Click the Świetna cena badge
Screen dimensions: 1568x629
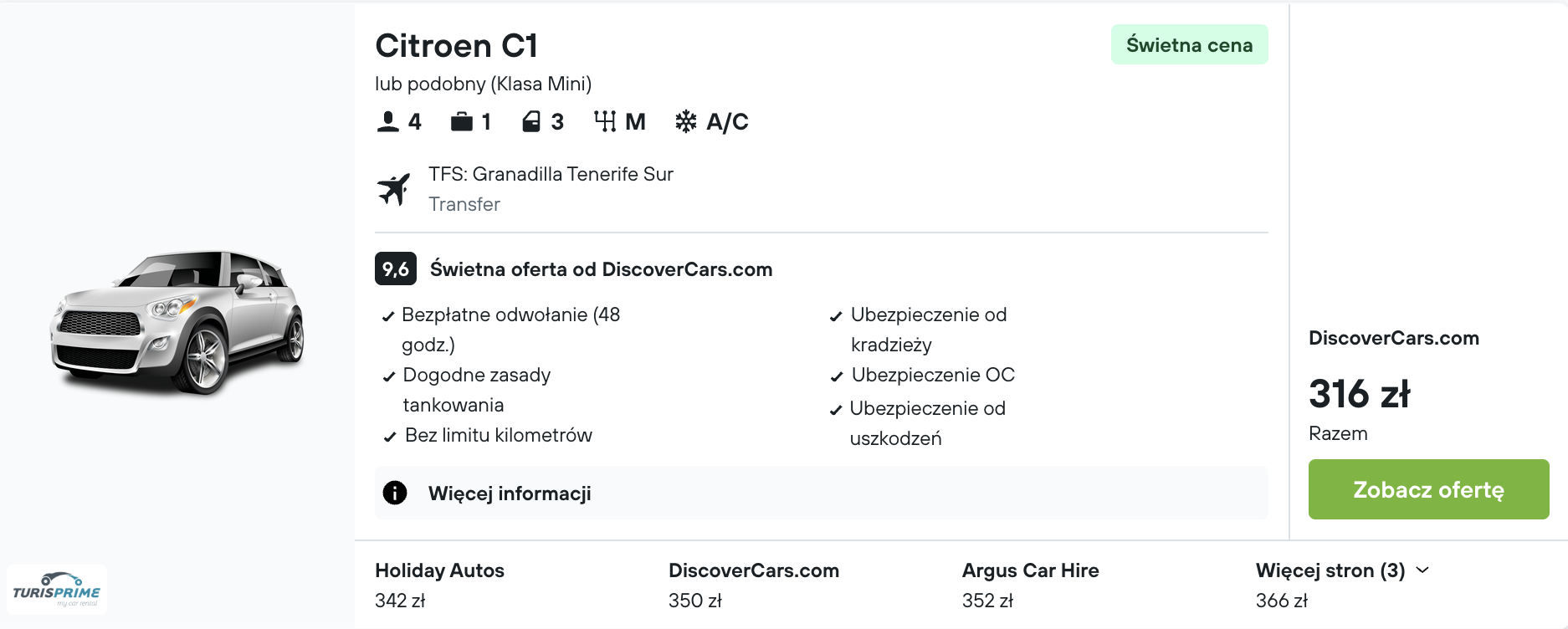click(x=1189, y=45)
